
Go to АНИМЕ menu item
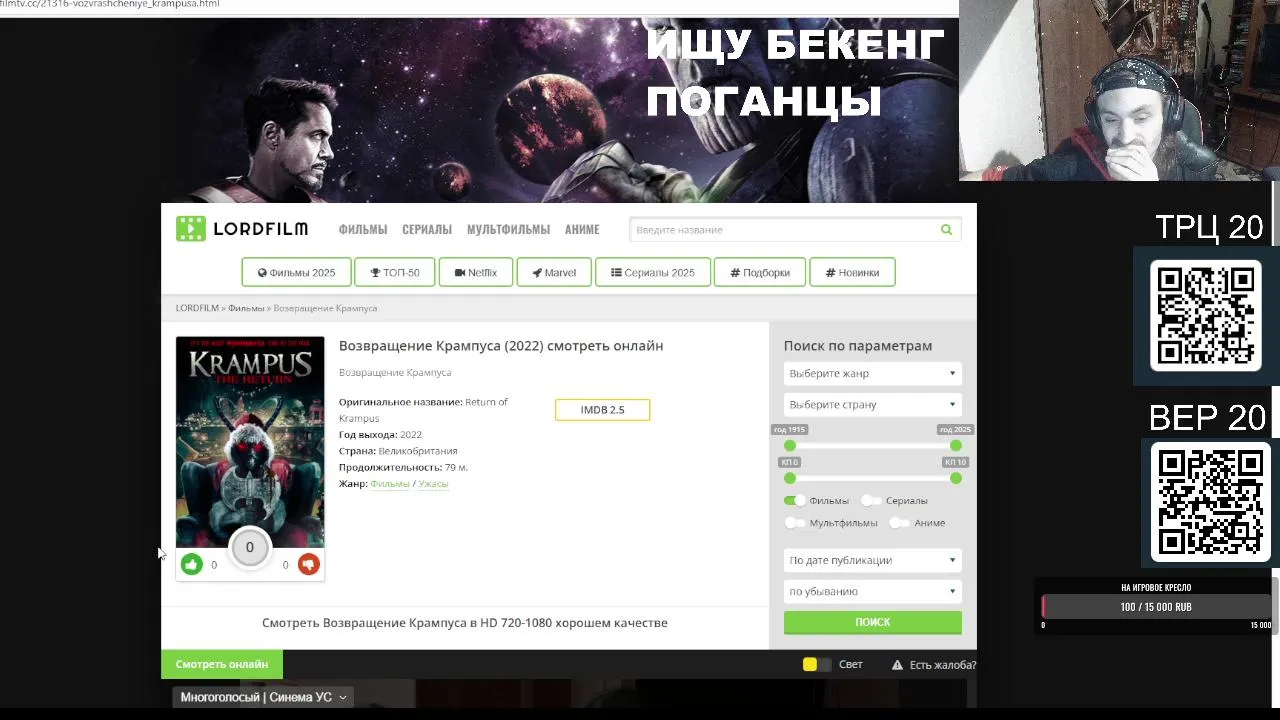[x=582, y=230]
